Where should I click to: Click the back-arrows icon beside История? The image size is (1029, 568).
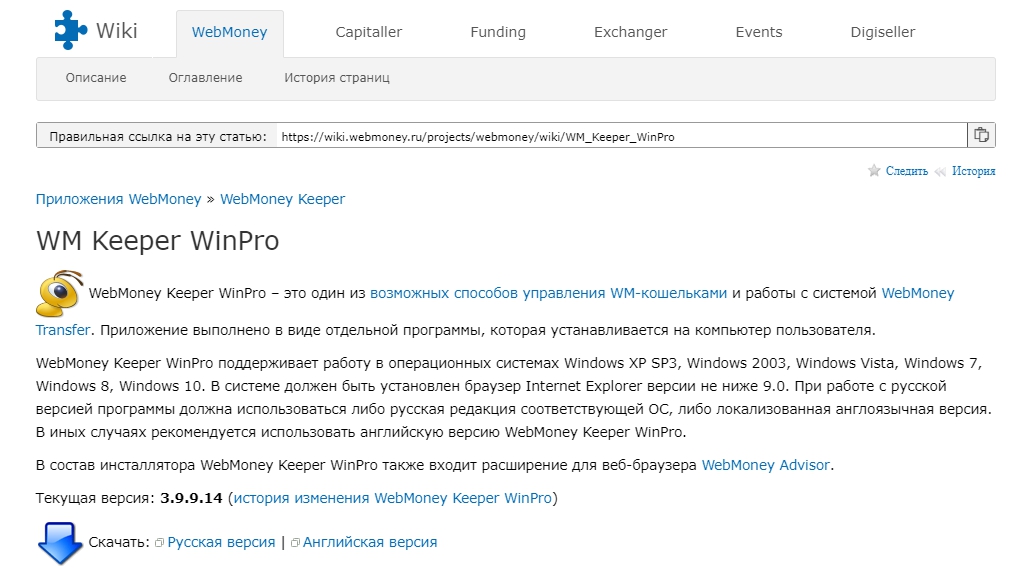click(940, 172)
